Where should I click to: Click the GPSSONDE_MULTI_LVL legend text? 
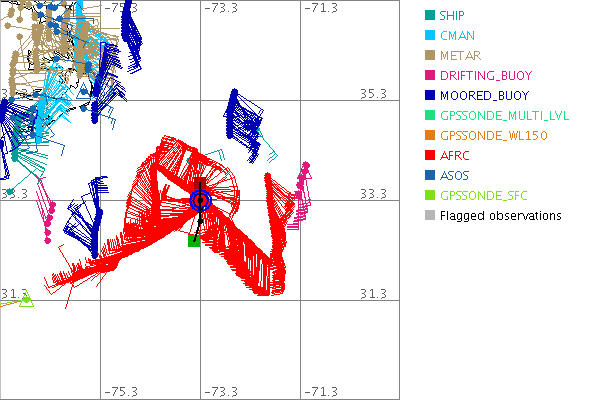tap(504, 115)
